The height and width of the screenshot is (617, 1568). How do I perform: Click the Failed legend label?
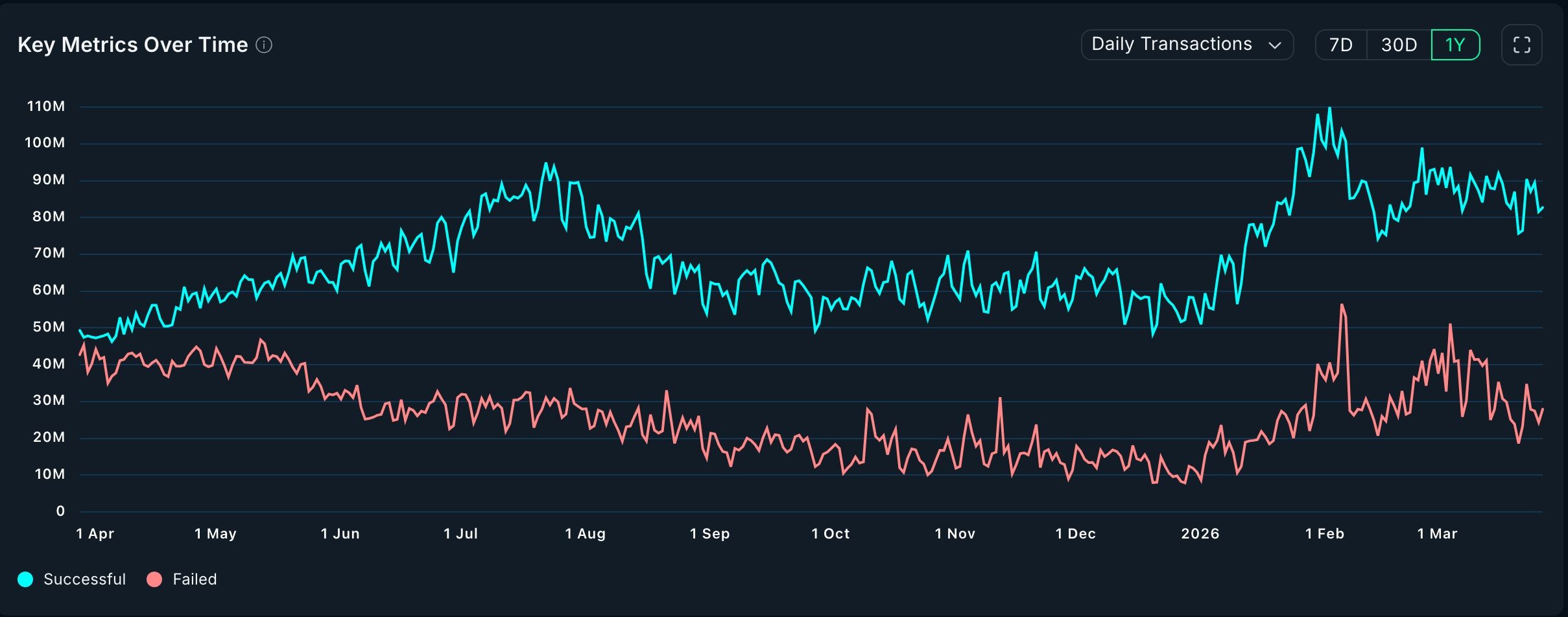pos(194,579)
